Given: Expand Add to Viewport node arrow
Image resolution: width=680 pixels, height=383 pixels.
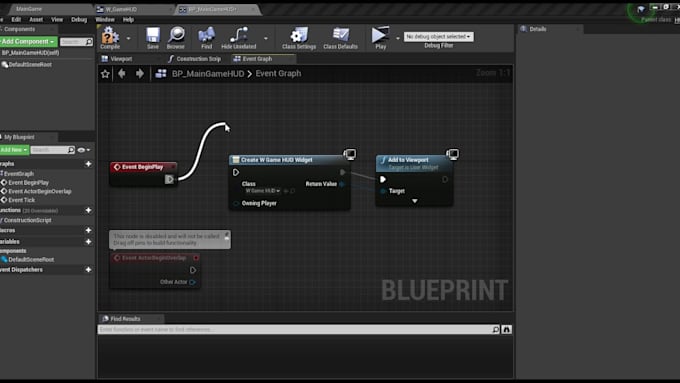Looking at the screenshot, I should 415,201.
